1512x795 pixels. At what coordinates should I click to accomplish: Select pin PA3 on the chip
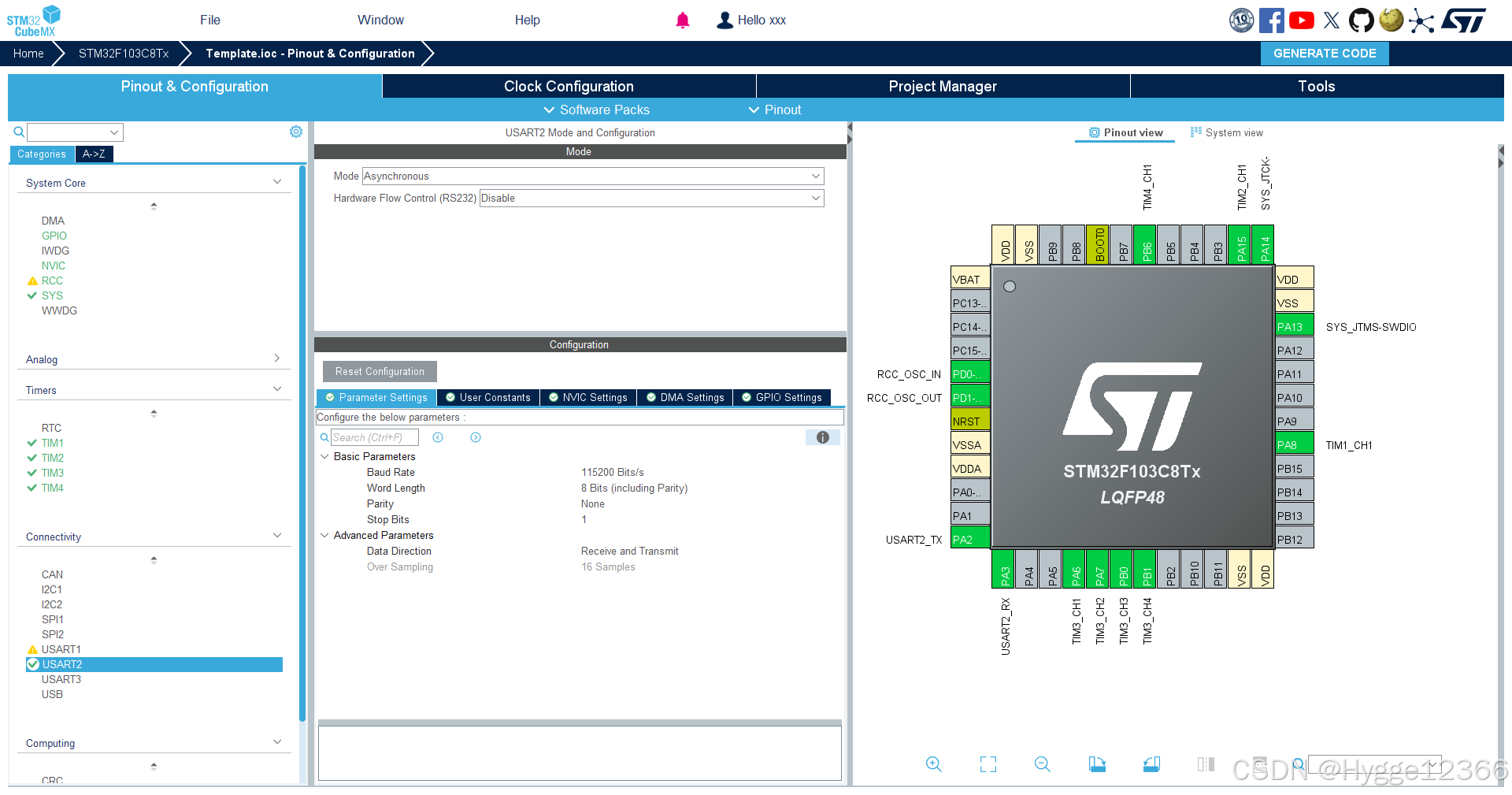(x=1002, y=569)
